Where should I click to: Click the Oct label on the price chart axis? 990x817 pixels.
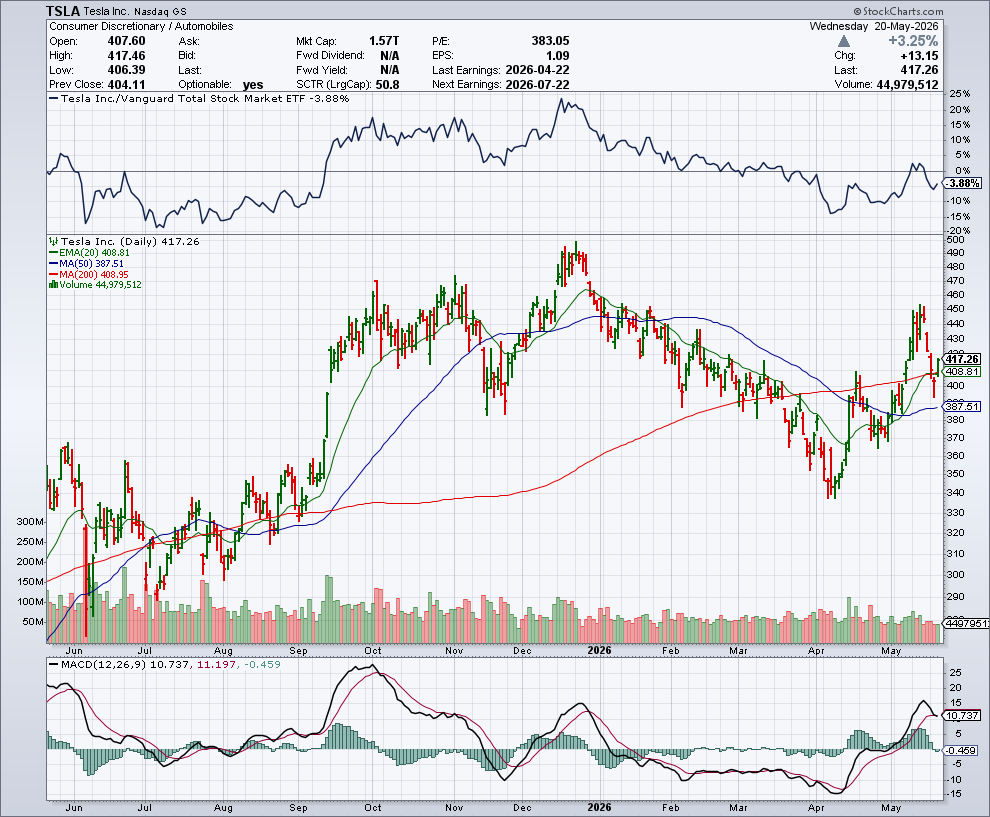tap(373, 650)
